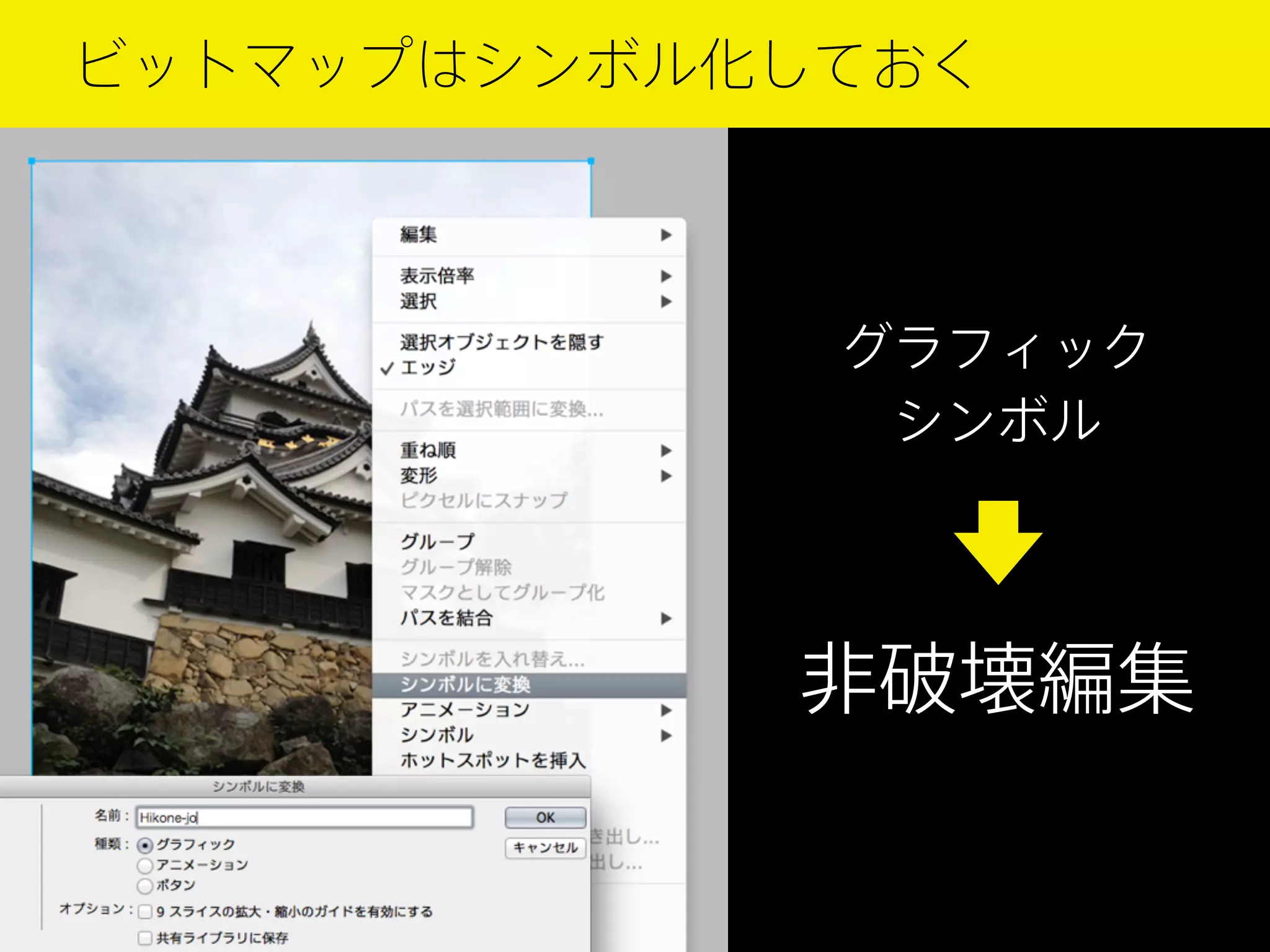Click the slide title ビットマップはシンボル化しておく
This screenshot has height=952, width=1270.
coord(525,63)
